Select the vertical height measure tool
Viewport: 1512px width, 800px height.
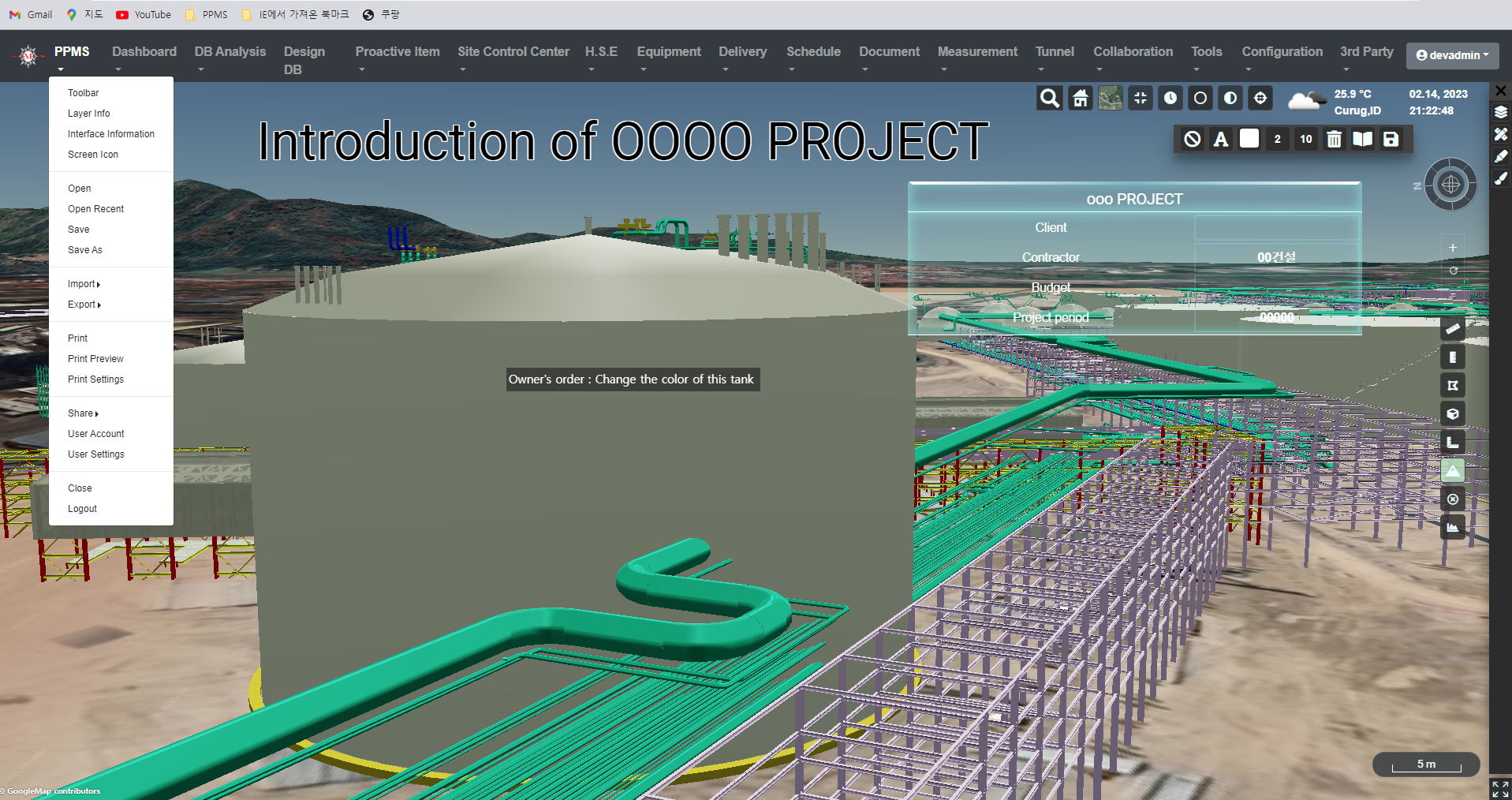pyautogui.click(x=1453, y=357)
